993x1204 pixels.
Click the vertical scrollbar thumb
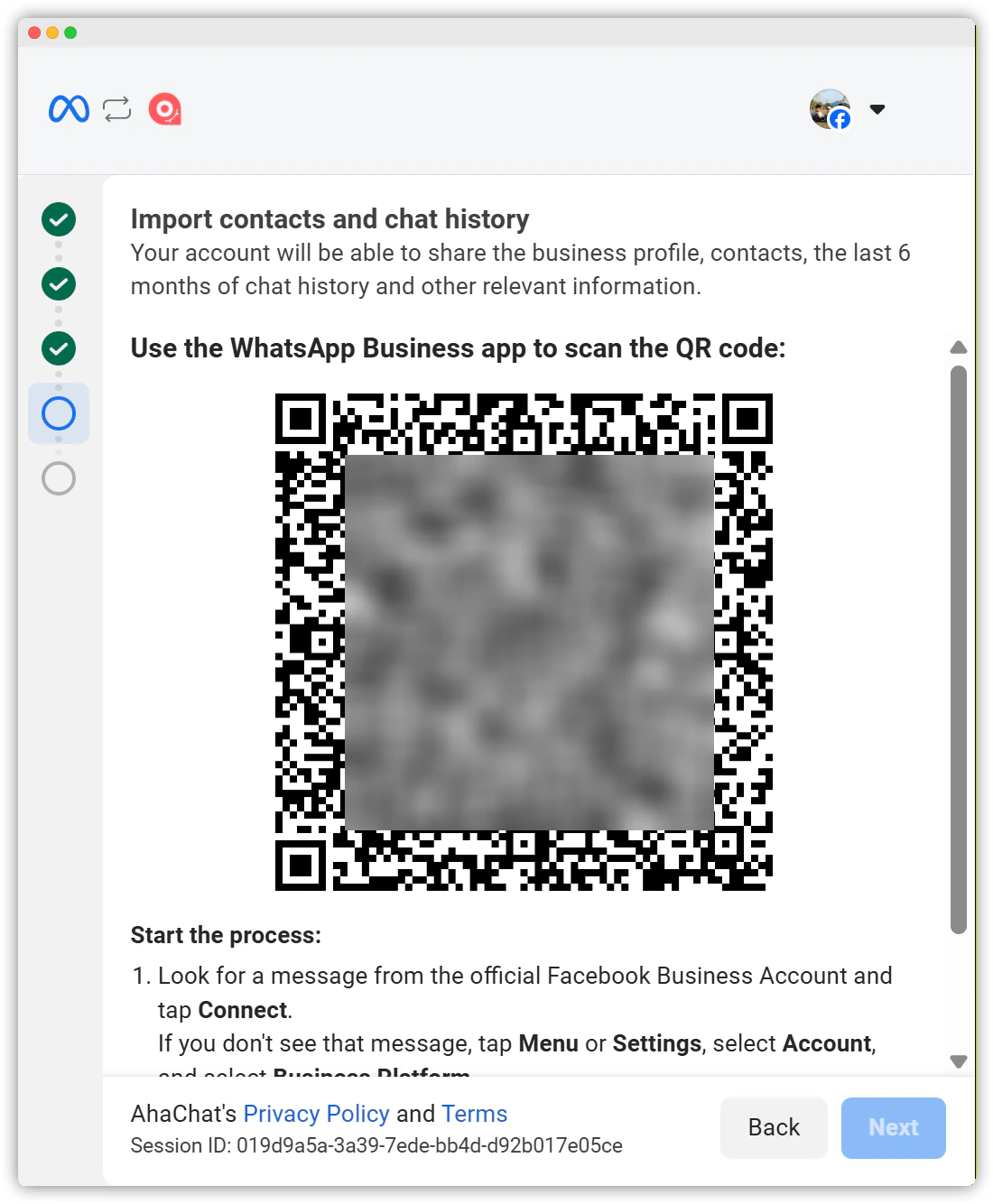[959, 650]
